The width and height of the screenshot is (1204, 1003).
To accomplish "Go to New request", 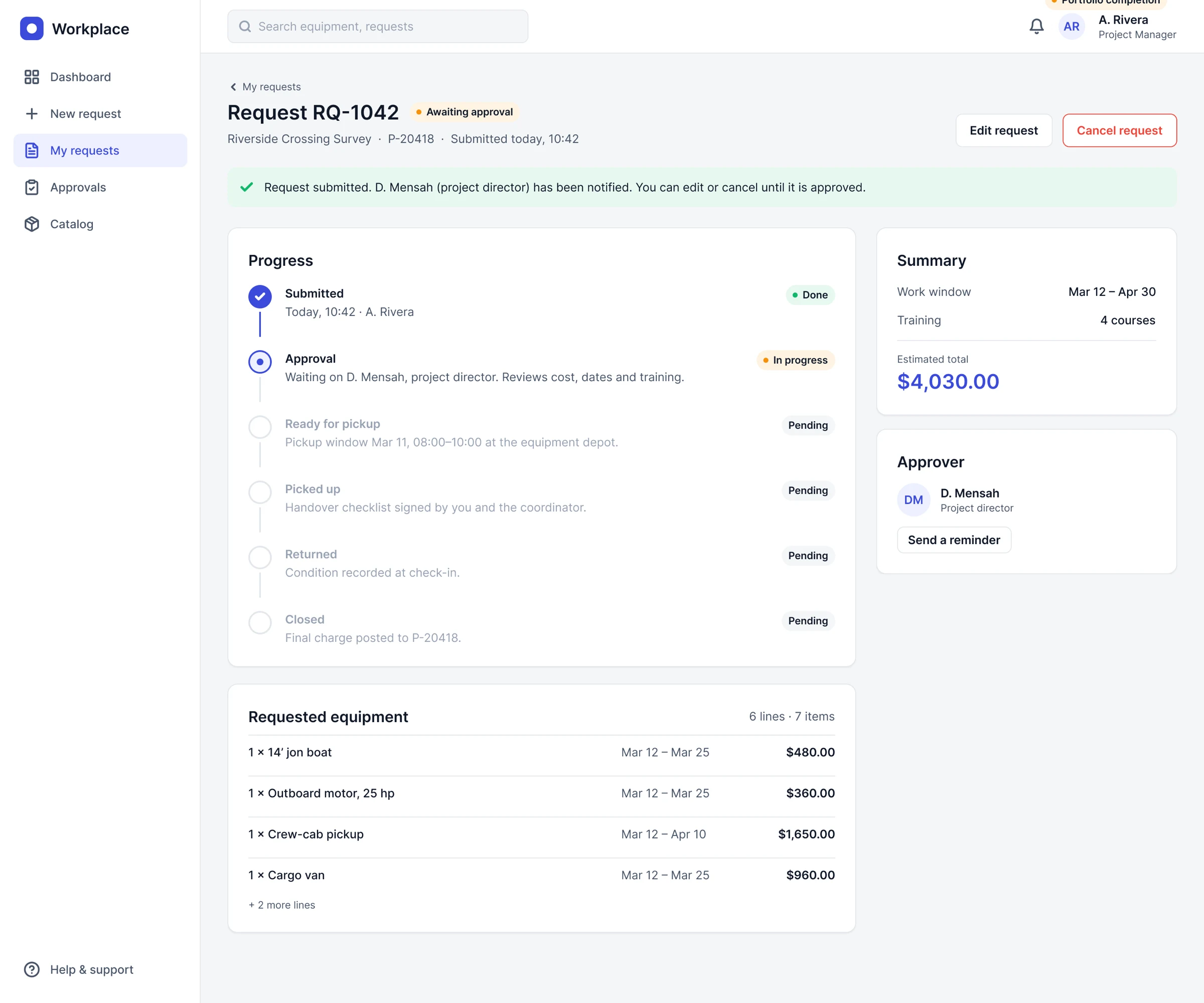I will [x=100, y=113].
